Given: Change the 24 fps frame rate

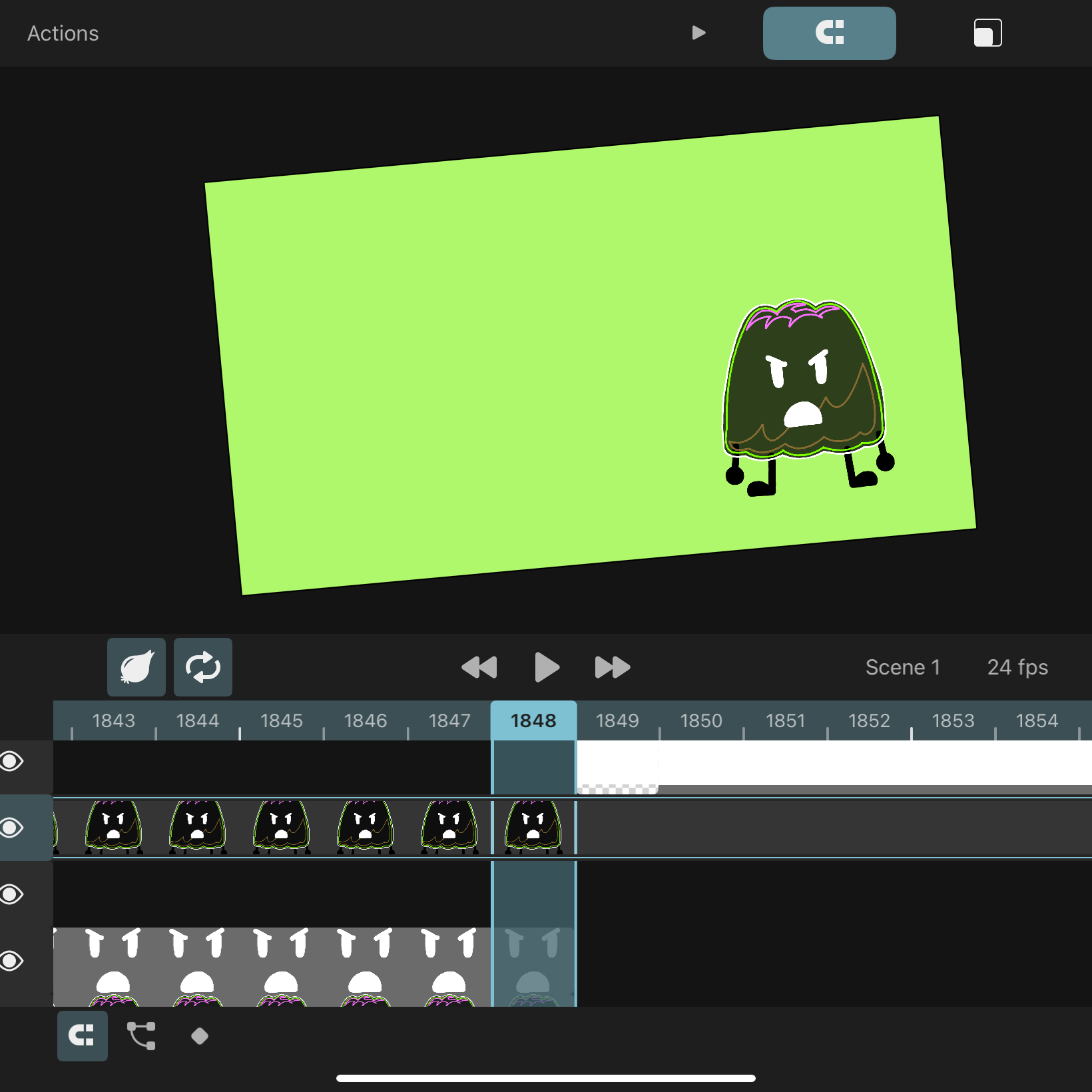Looking at the screenshot, I should [x=1017, y=667].
